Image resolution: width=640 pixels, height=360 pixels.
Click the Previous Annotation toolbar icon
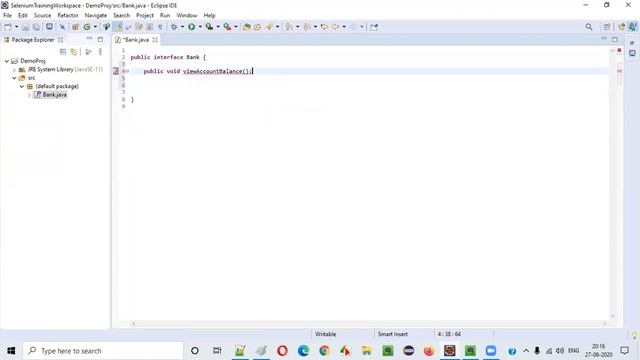pos(307,27)
